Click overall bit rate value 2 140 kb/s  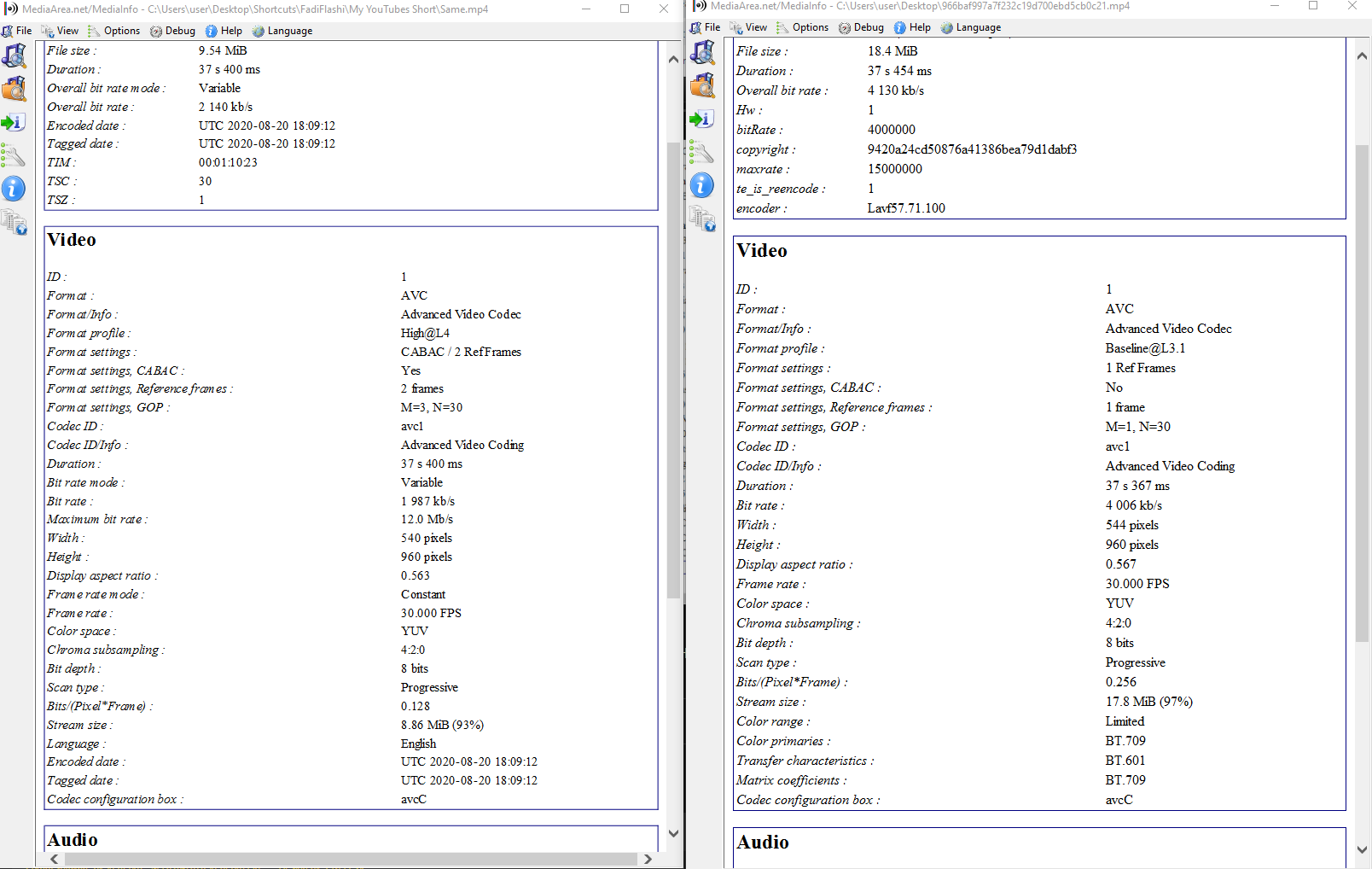[x=225, y=107]
